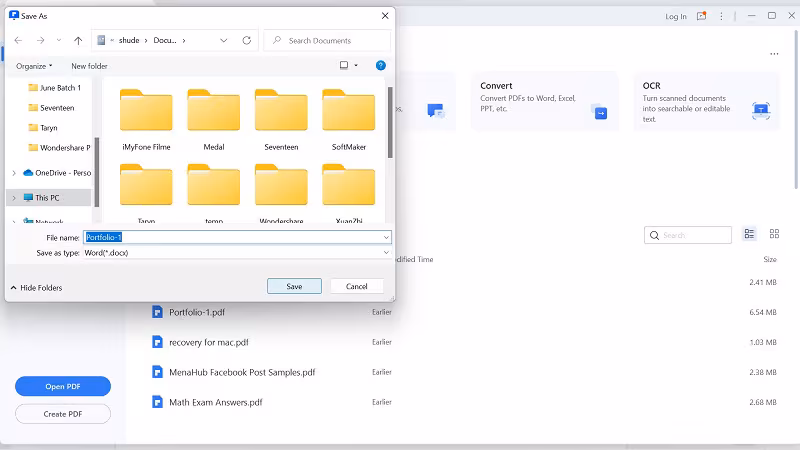Open the iMyFone Filme folder
This screenshot has width=800, height=450.
146,120
